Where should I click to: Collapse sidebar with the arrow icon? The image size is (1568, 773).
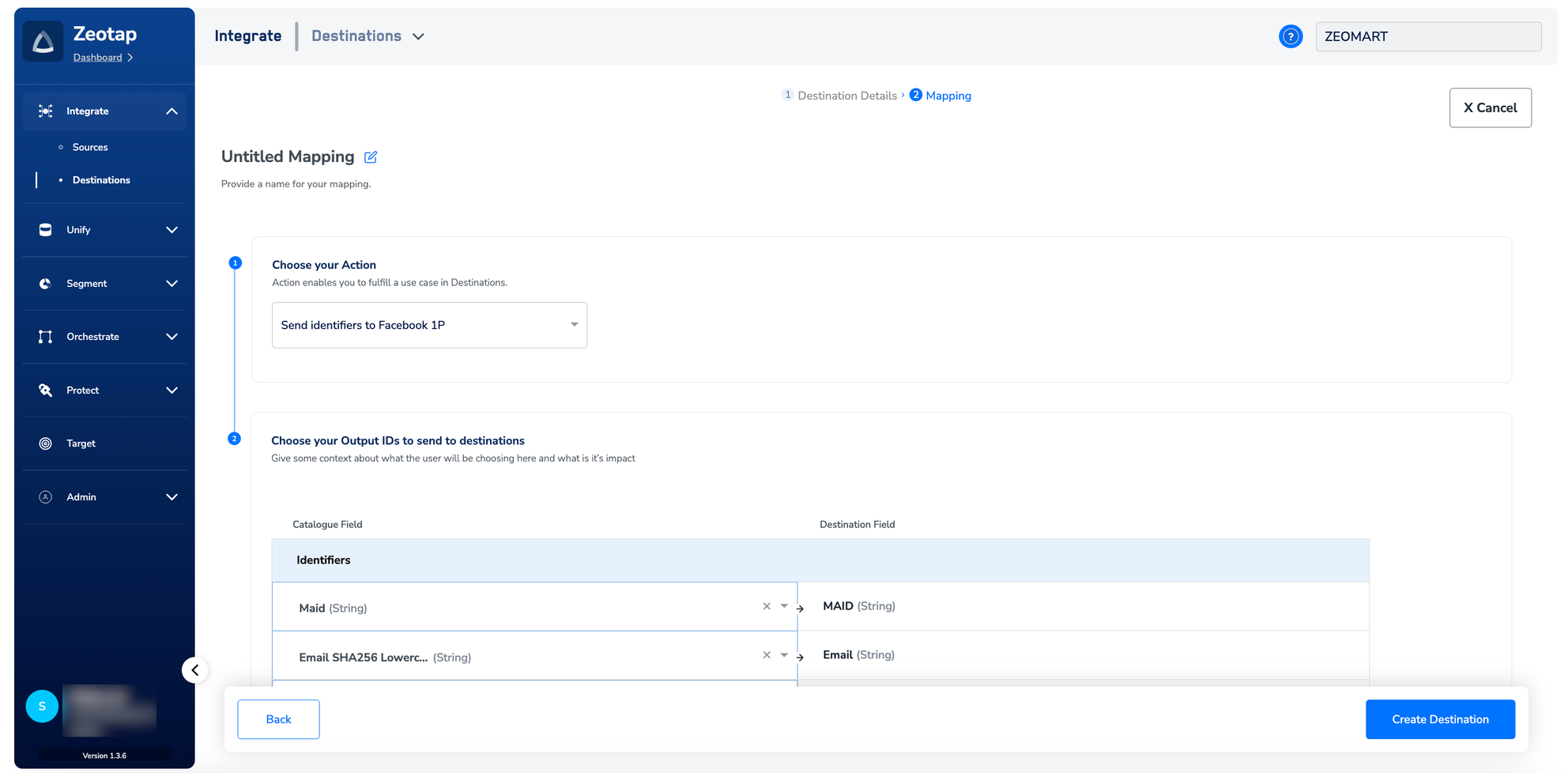pyautogui.click(x=194, y=670)
